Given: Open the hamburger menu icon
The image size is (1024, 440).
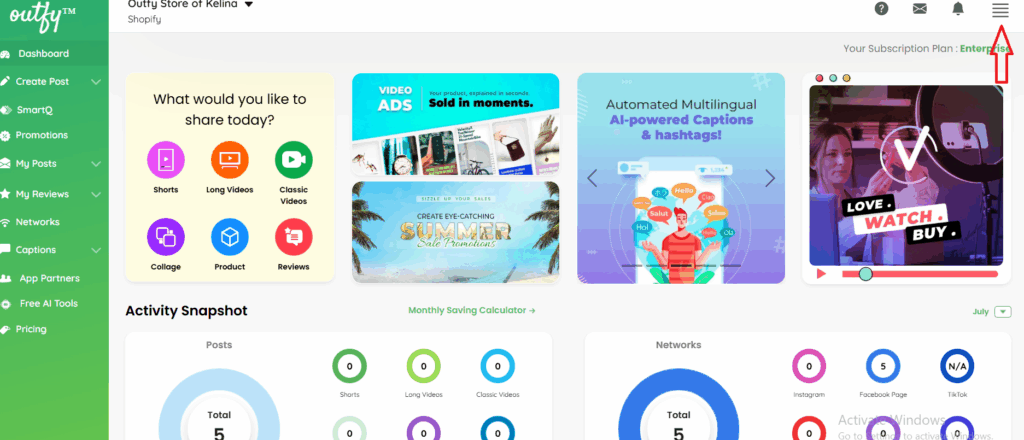Looking at the screenshot, I should tap(1000, 10).
